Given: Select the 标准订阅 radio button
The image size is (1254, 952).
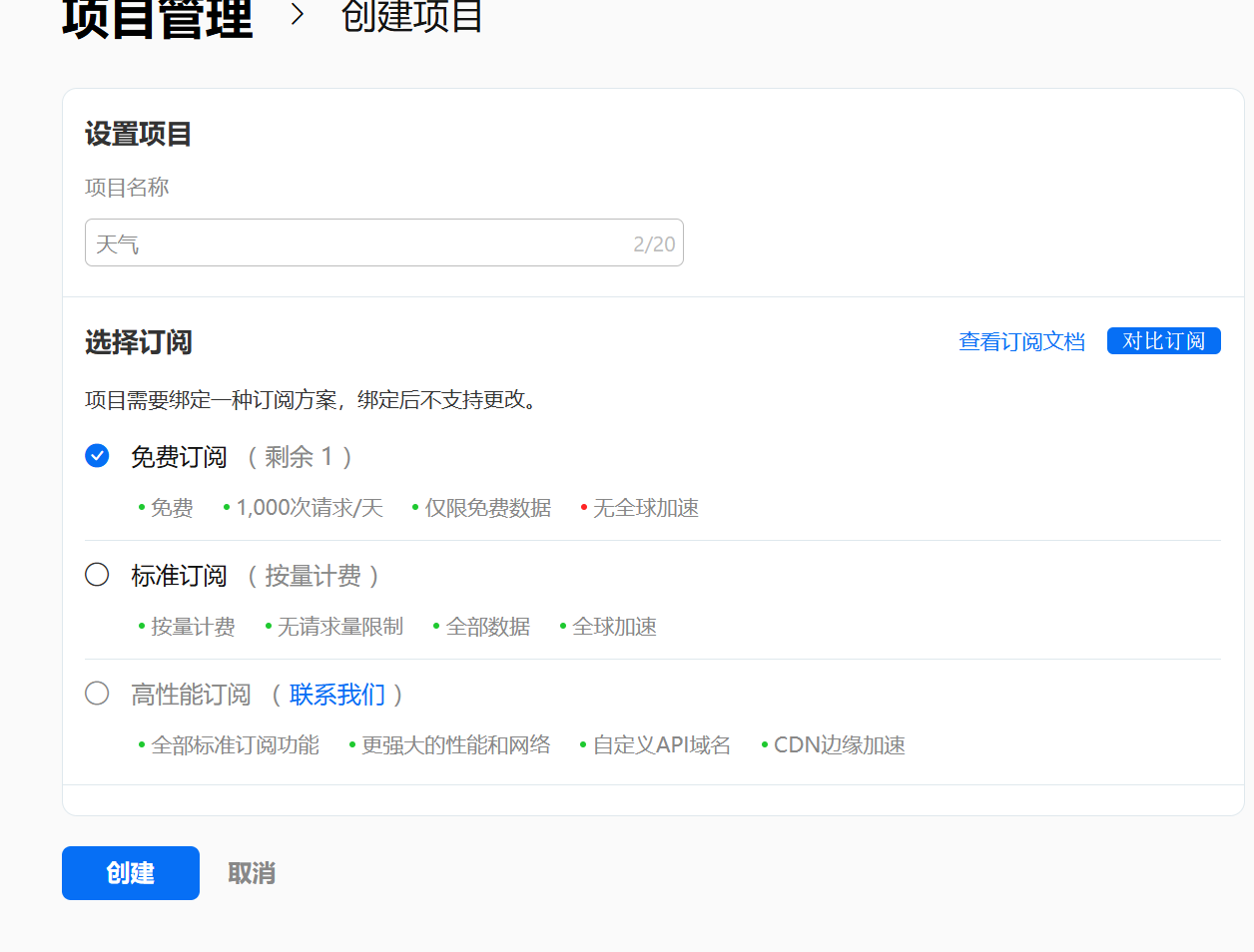Looking at the screenshot, I should click(97, 575).
